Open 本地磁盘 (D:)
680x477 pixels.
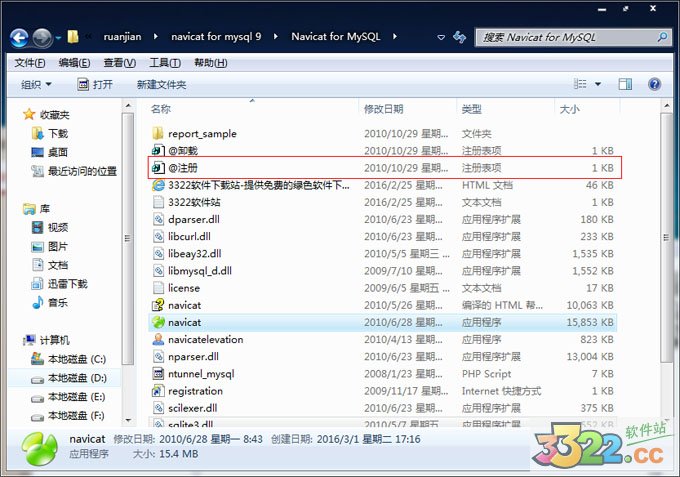(x=76, y=378)
